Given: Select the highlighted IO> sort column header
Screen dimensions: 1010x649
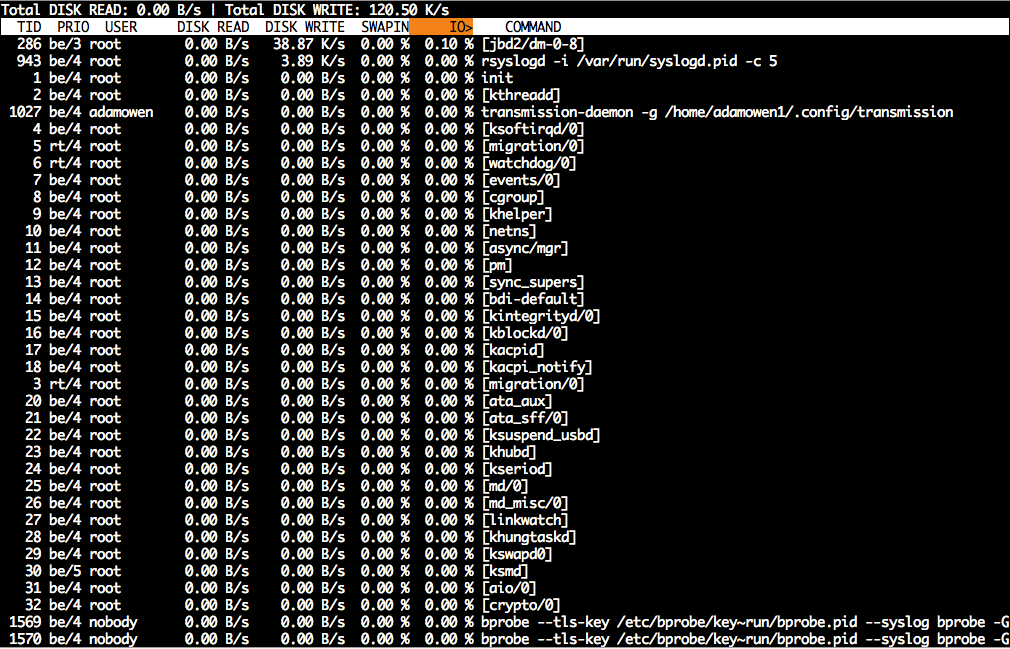Looking at the screenshot, I should coord(442,27).
